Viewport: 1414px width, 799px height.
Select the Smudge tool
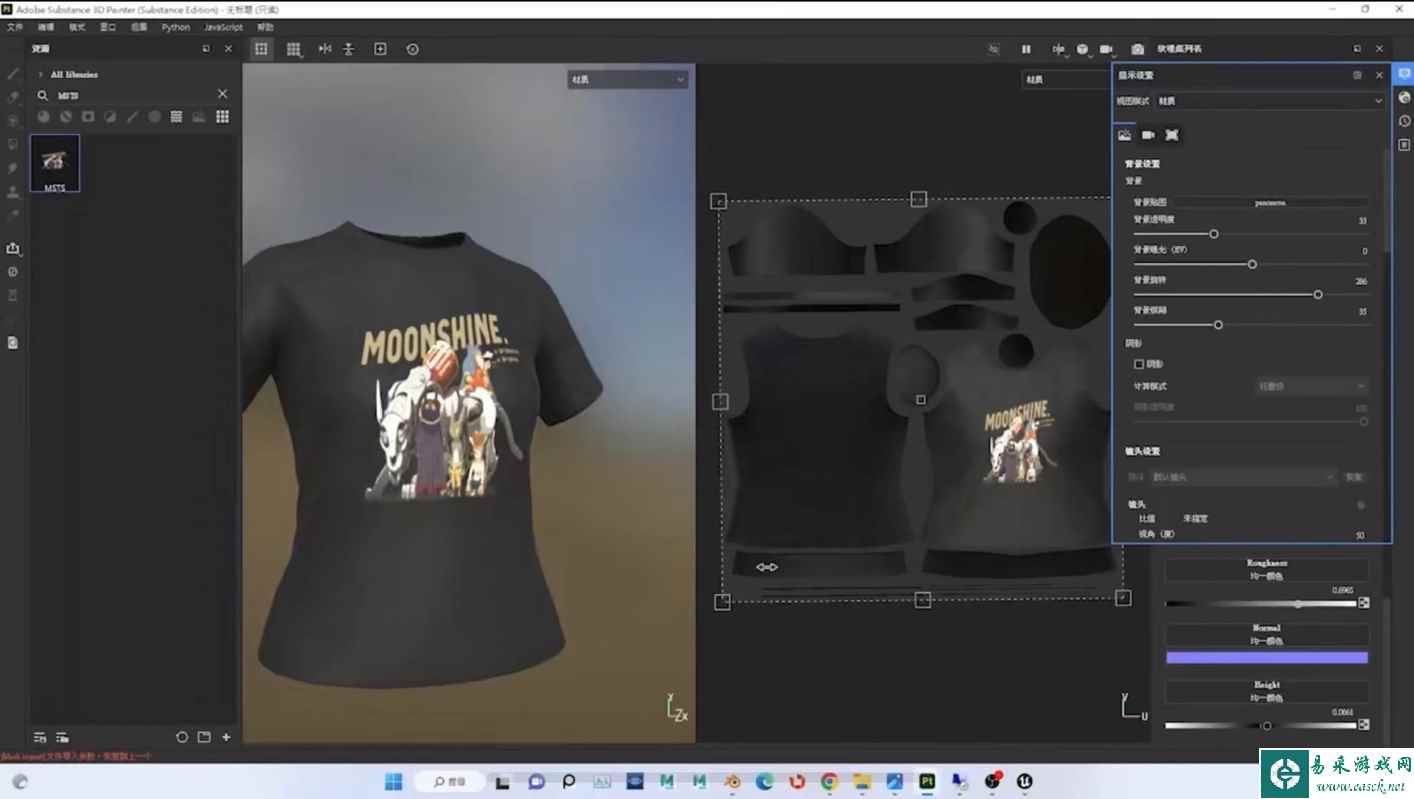(13, 167)
